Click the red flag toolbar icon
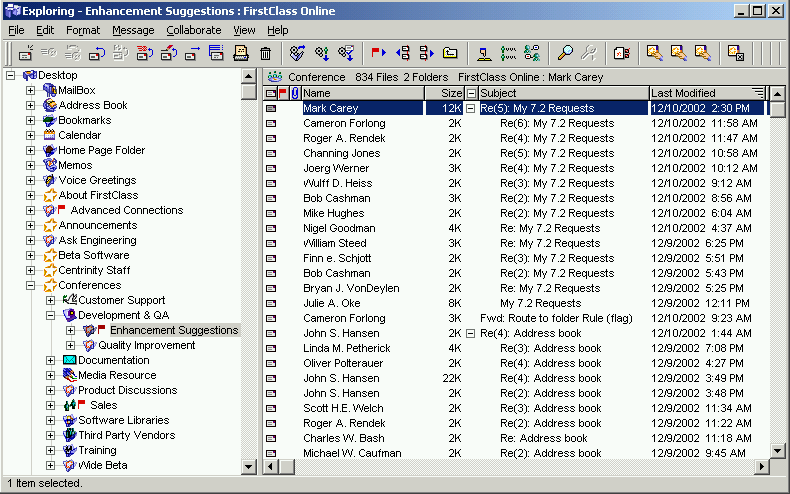 [x=378, y=53]
